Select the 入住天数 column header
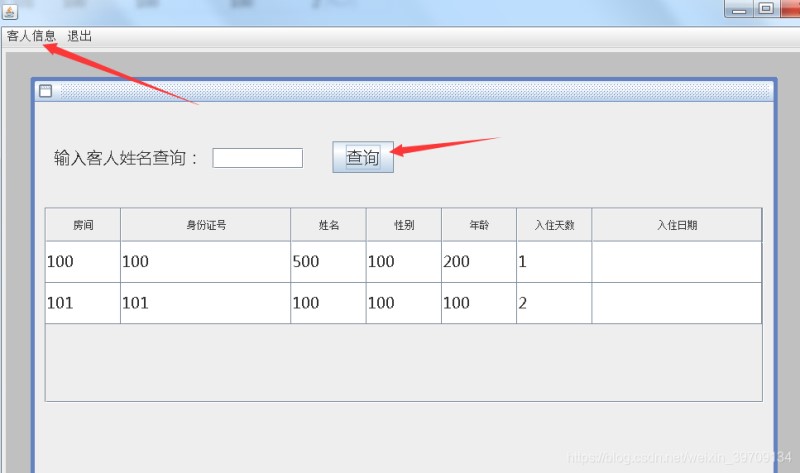The width and height of the screenshot is (800, 473). 554,225
